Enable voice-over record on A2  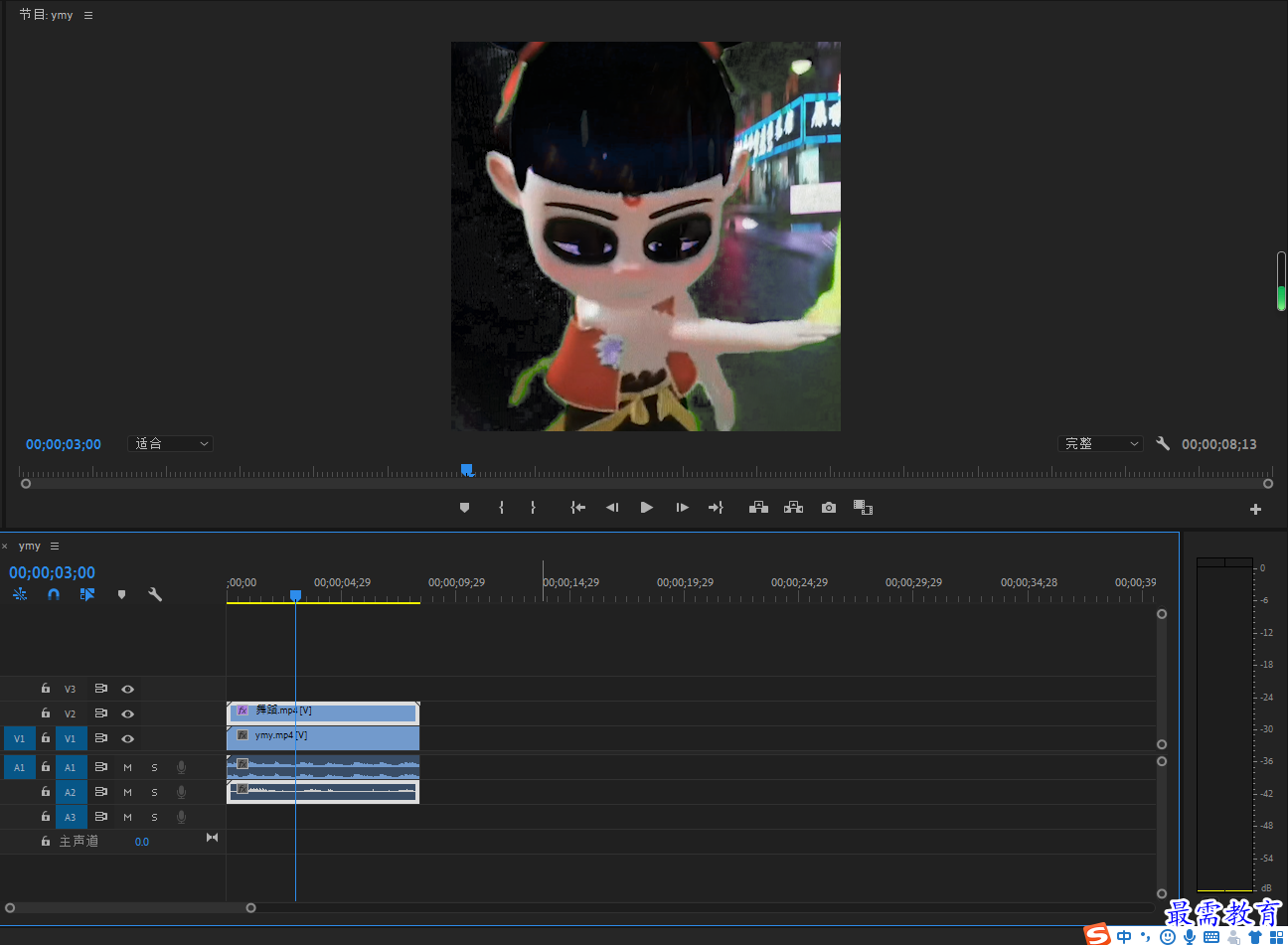coord(181,792)
